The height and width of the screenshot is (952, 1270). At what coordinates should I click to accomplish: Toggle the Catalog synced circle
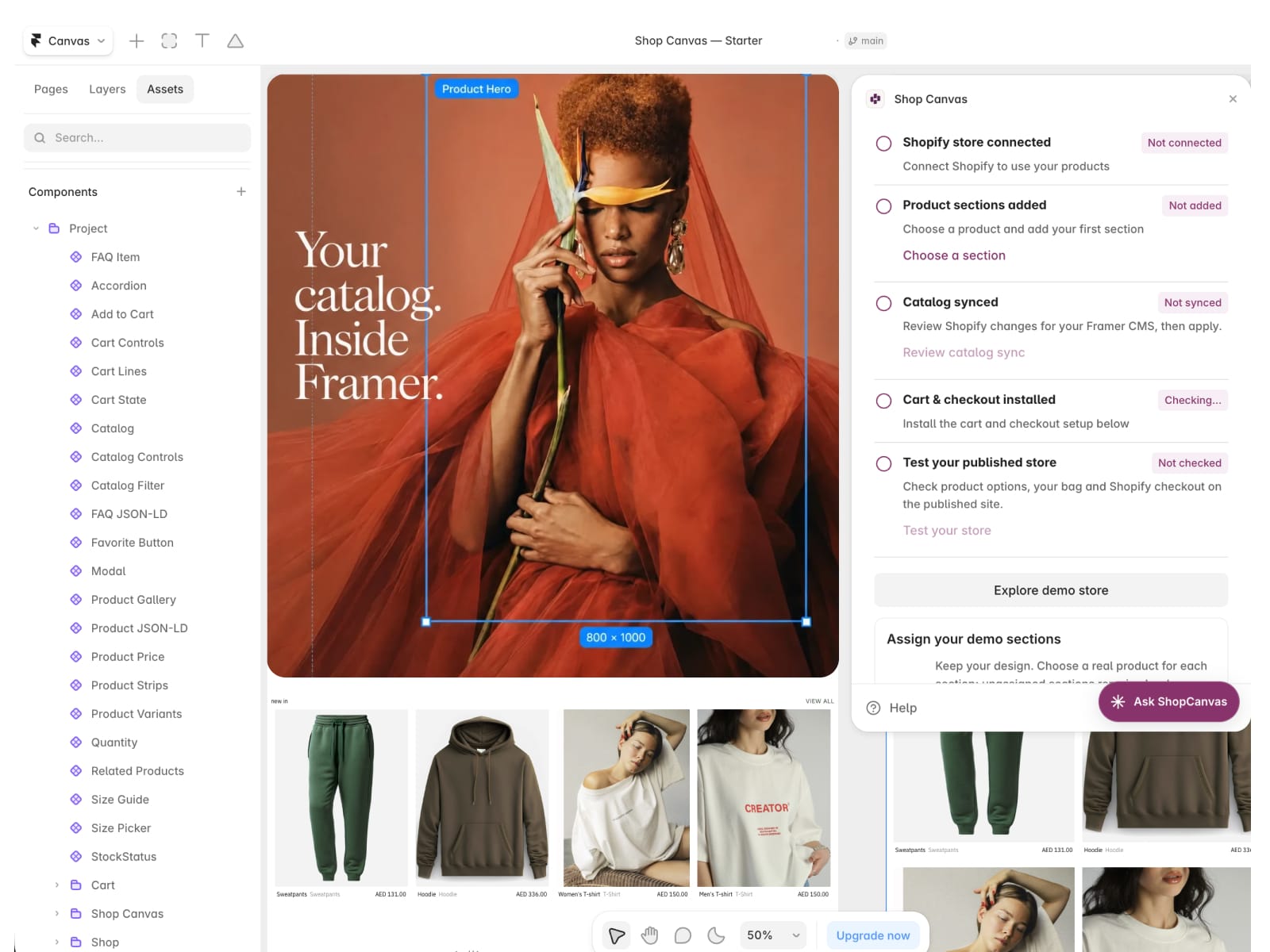[x=883, y=303]
